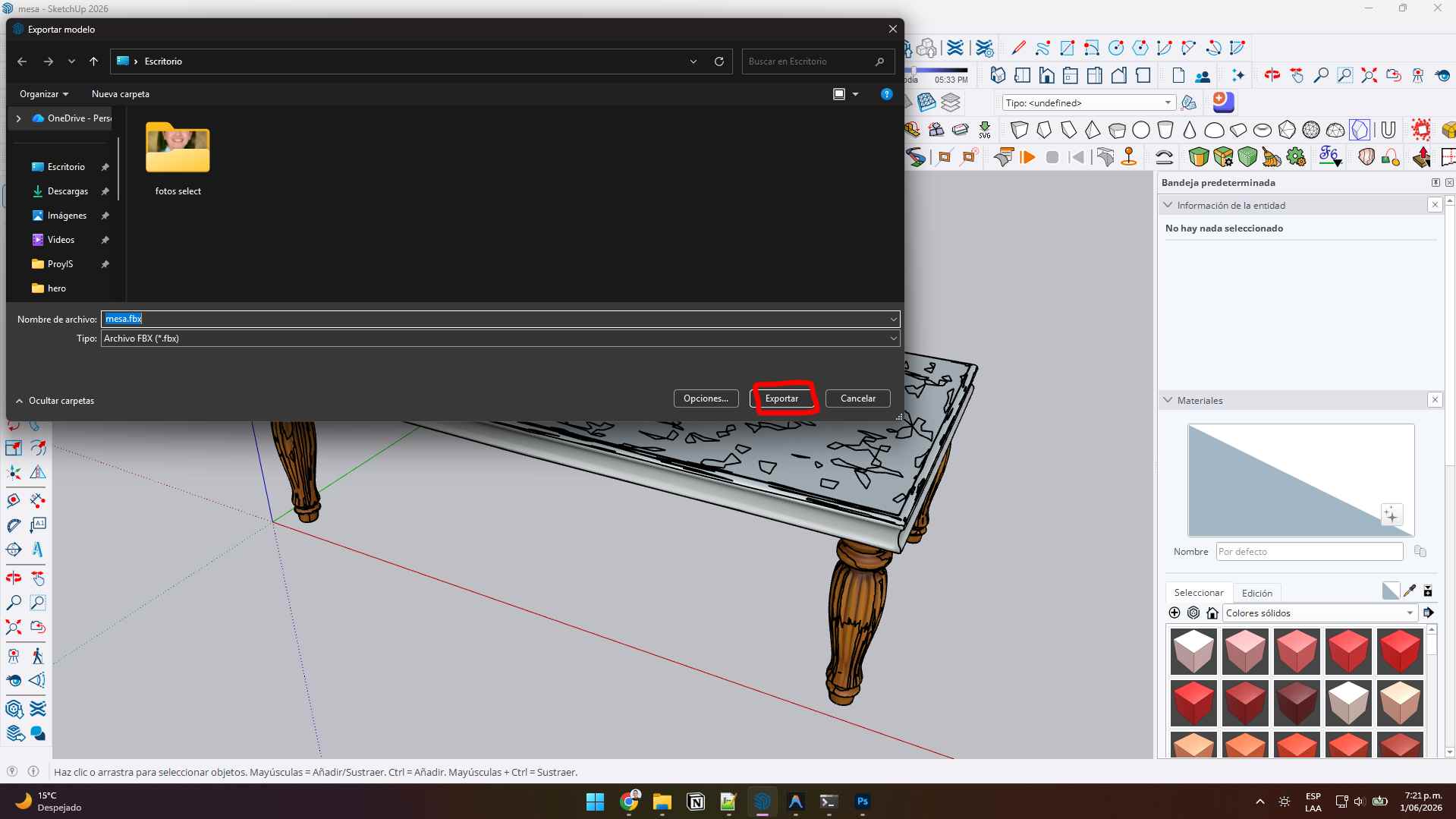Select Descargas in the navigation pane
The image size is (1456, 819).
[68, 191]
